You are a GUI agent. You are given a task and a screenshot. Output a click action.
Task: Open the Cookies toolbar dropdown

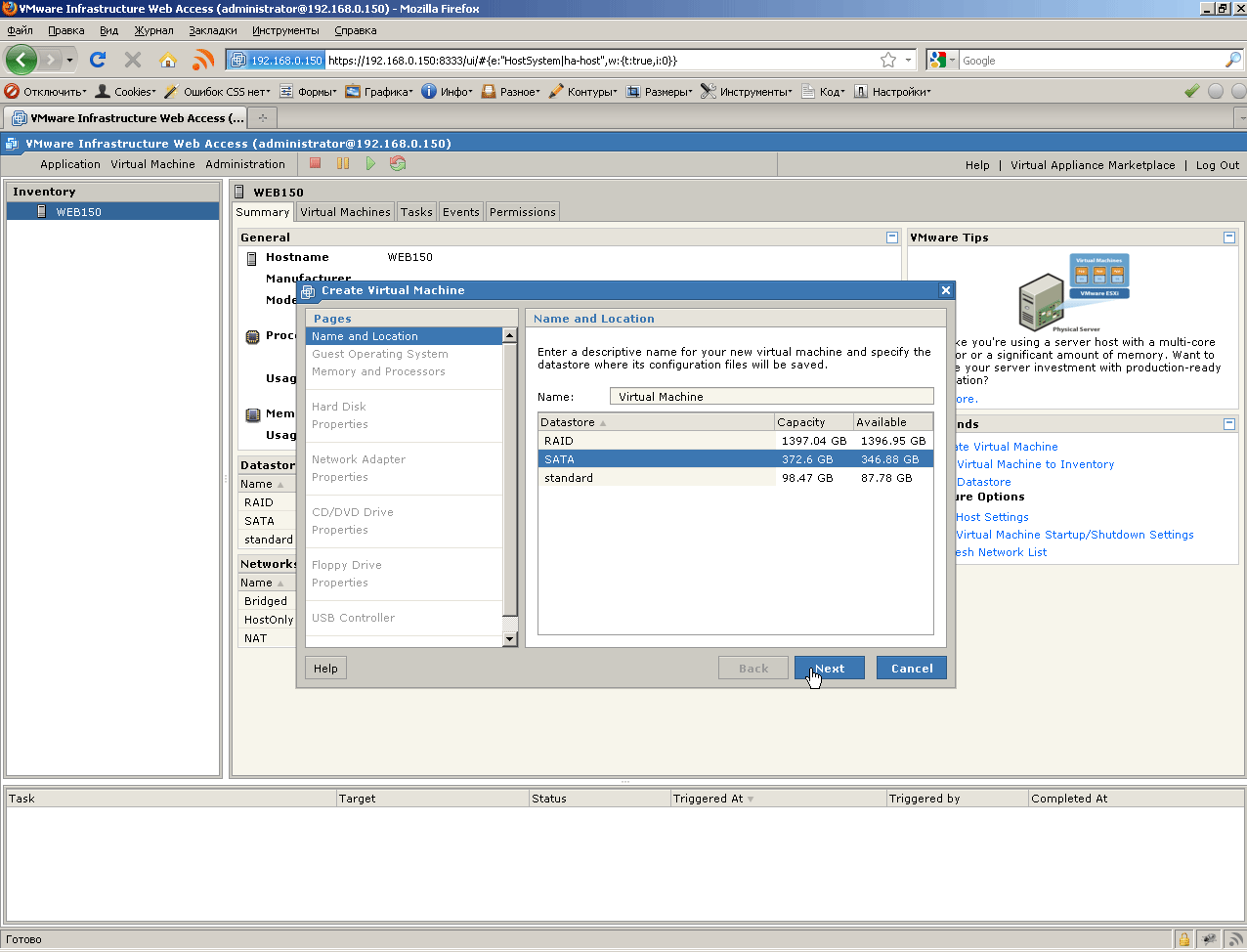125,91
